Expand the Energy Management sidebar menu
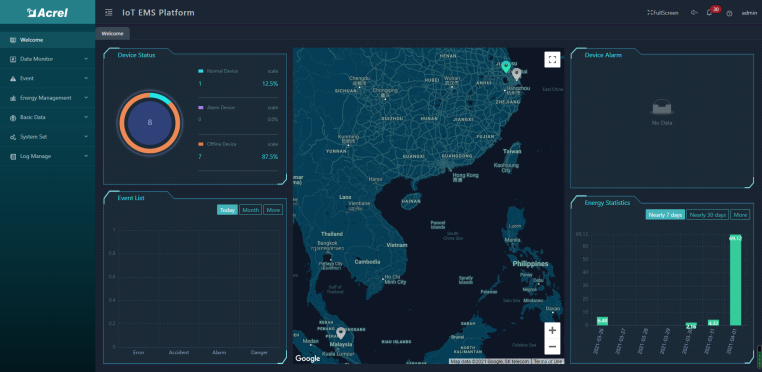762x372 pixels. tap(48, 98)
